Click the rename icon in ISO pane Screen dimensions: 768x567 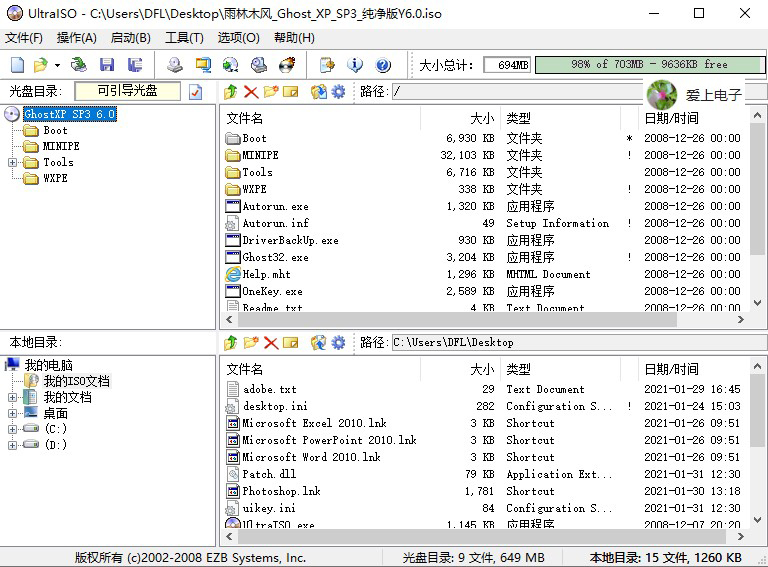pyautogui.click(x=290, y=92)
